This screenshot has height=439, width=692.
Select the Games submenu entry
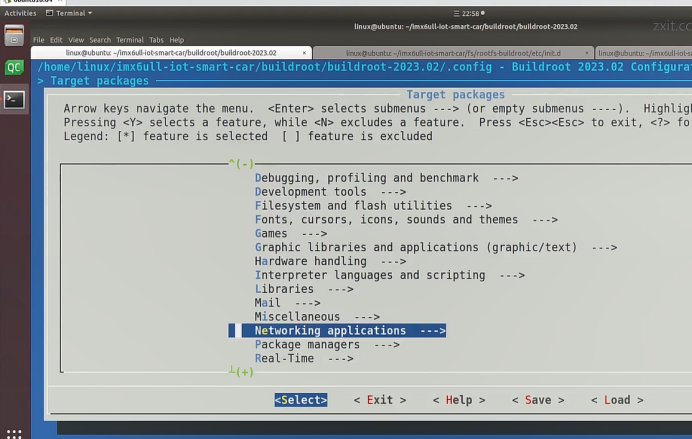coord(291,233)
